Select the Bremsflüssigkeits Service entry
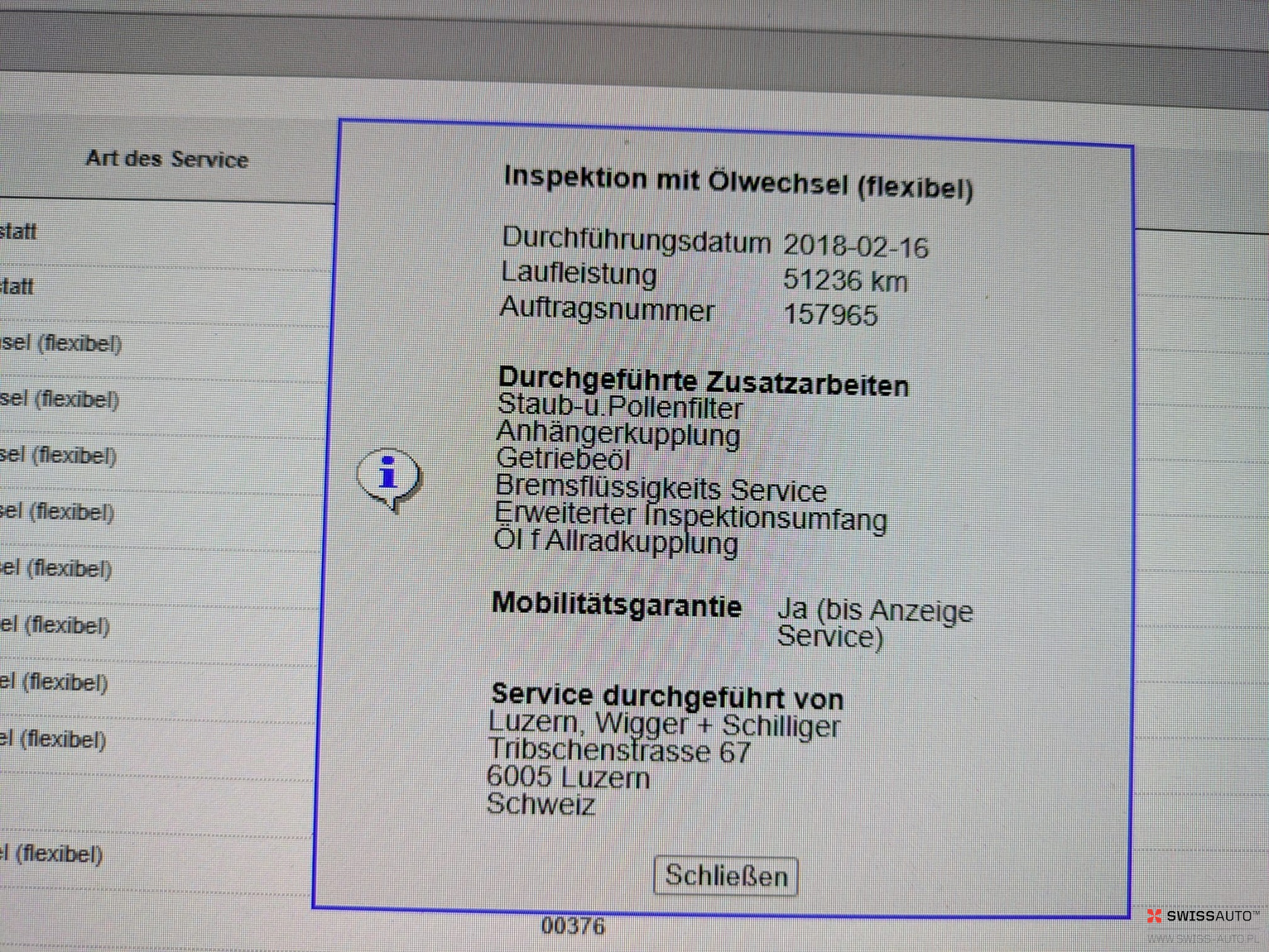This screenshot has height=952, width=1269. 660,488
